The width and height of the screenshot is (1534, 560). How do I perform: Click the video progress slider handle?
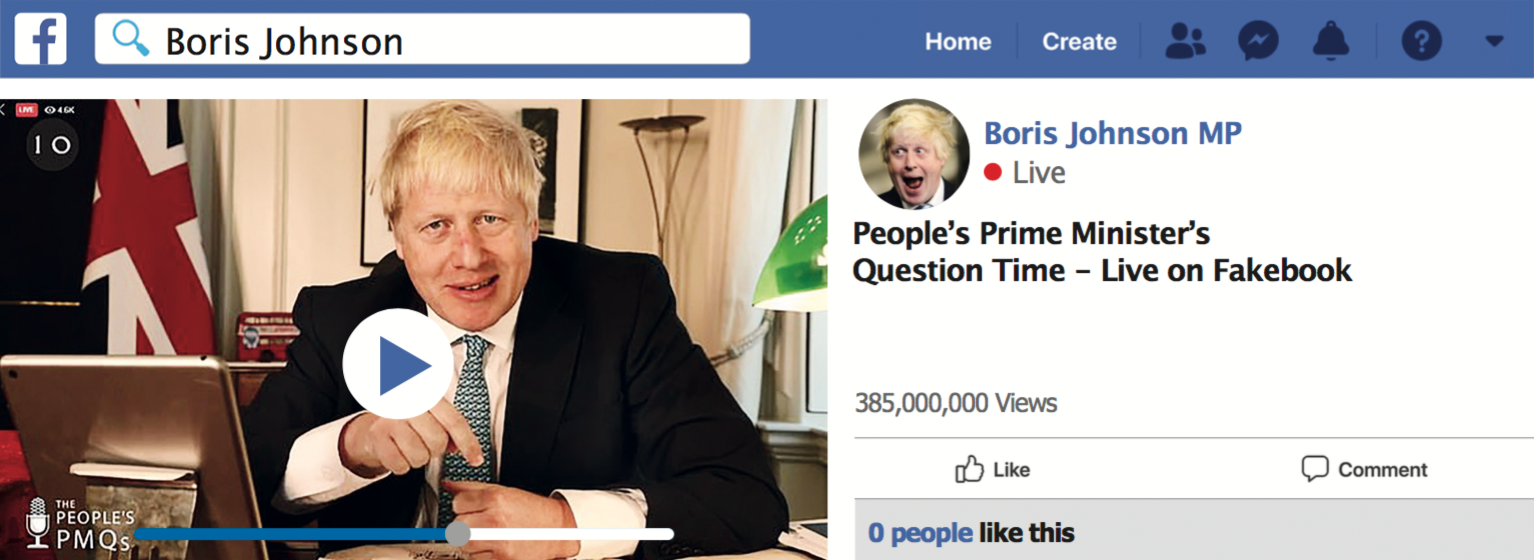pyautogui.click(x=458, y=533)
